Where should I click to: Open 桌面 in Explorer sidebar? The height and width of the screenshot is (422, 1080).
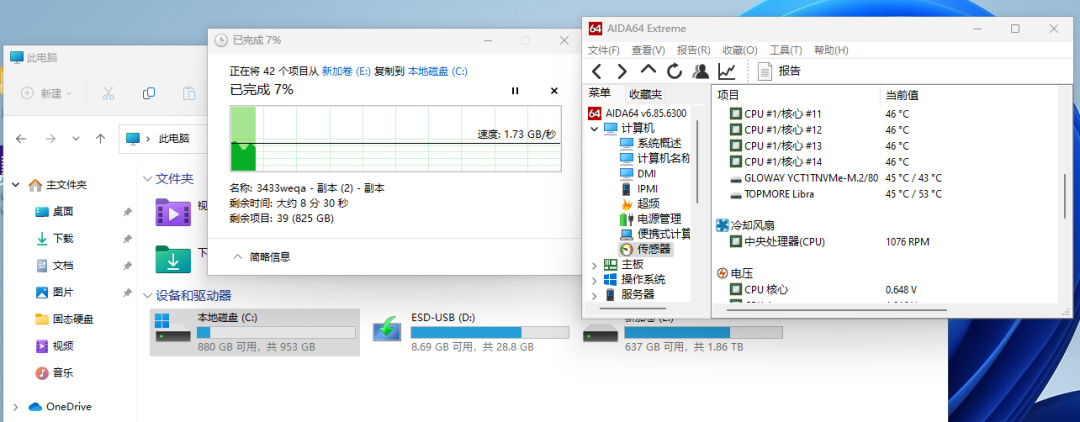[x=63, y=212]
